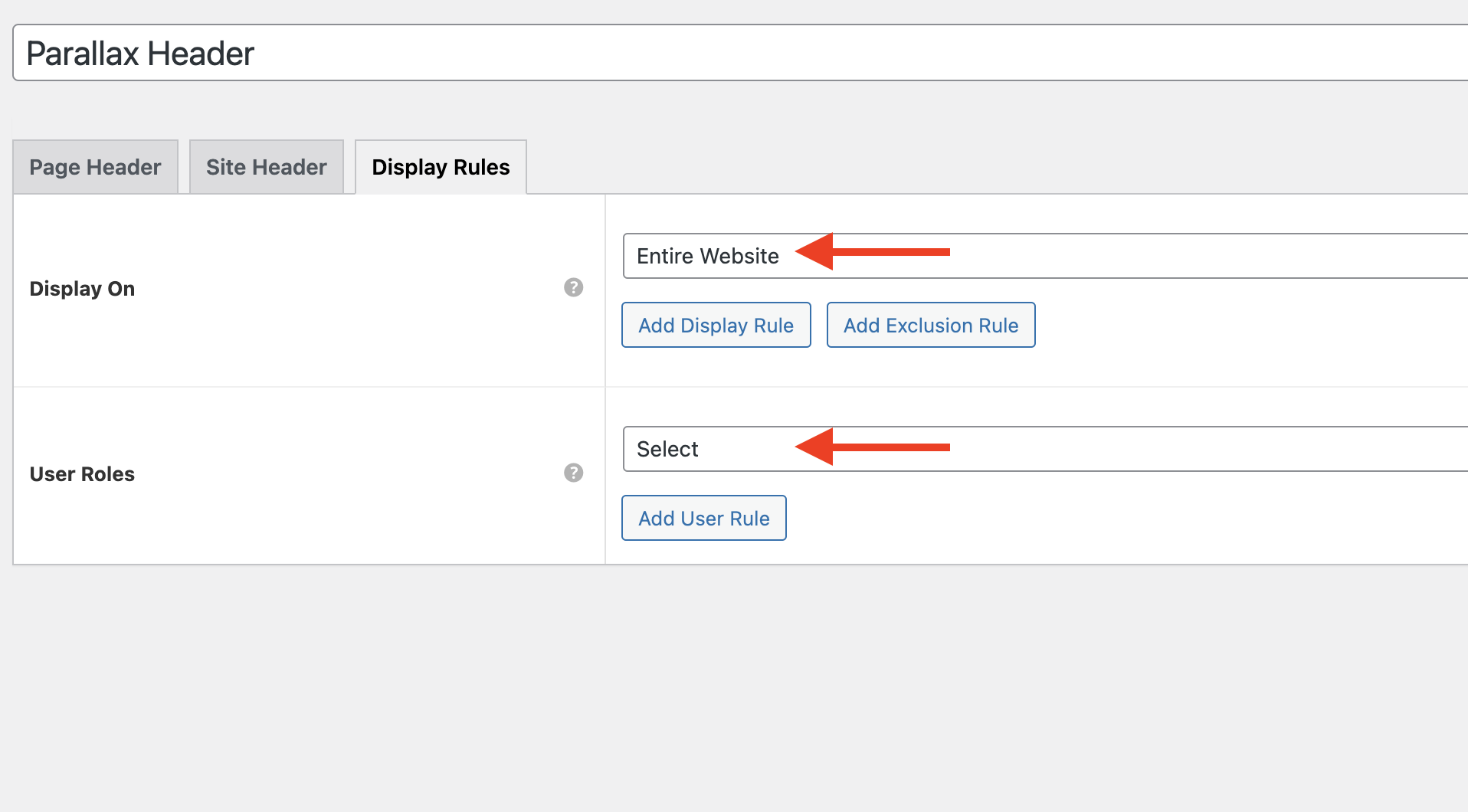The image size is (1468, 812).
Task: Click the User Roles label
Action: 82,474
